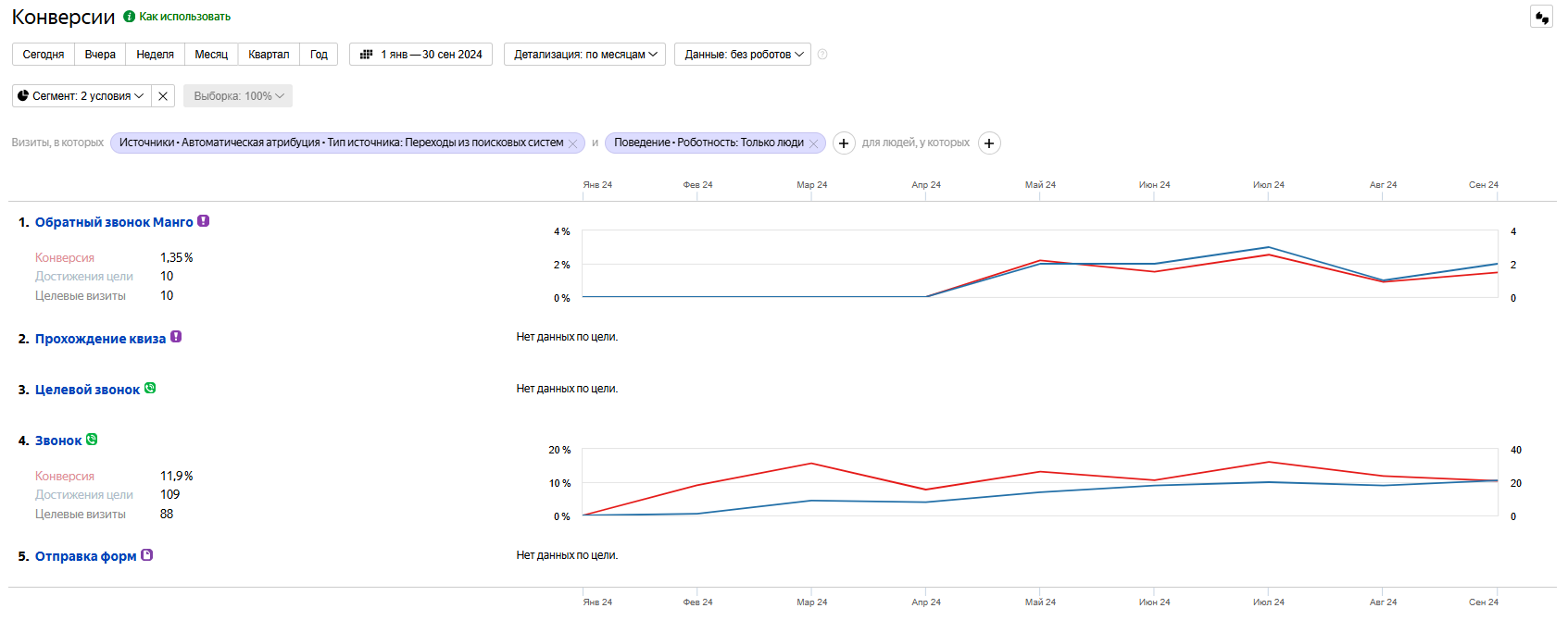Switch to the Неделя period tab

point(155,55)
